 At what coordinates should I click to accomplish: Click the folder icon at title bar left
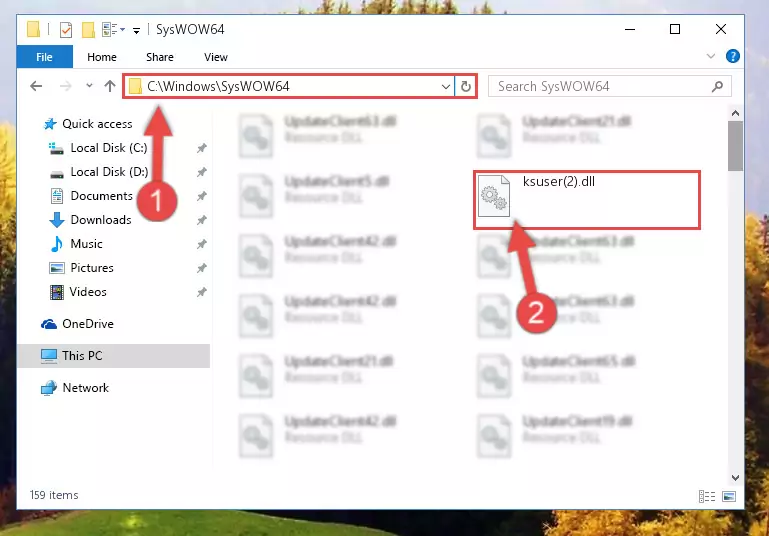tap(33, 29)
